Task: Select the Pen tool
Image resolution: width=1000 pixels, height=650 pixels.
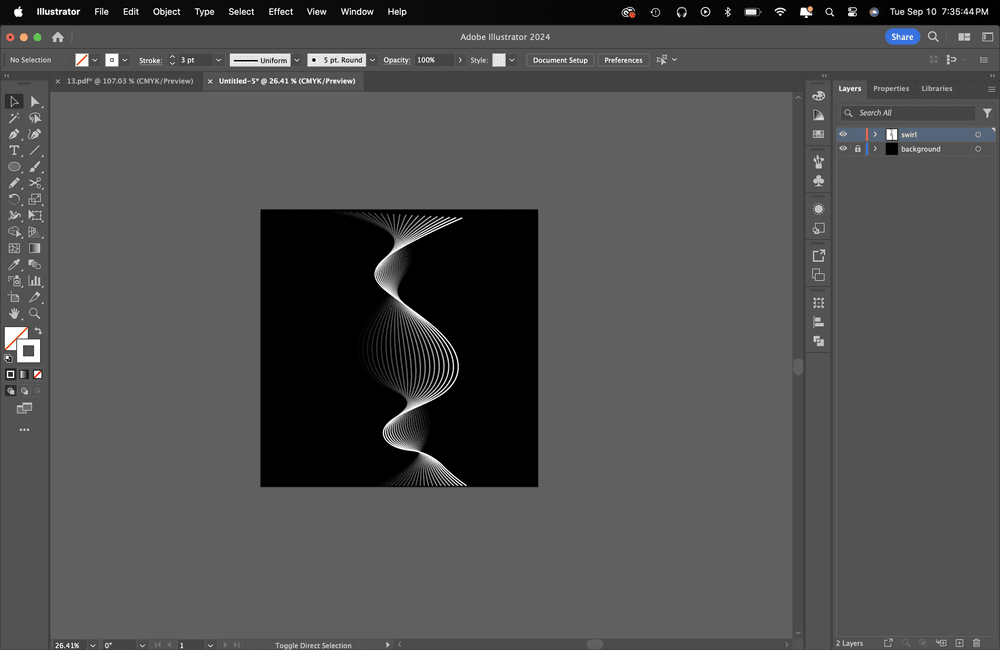Action: click(14, 134)
